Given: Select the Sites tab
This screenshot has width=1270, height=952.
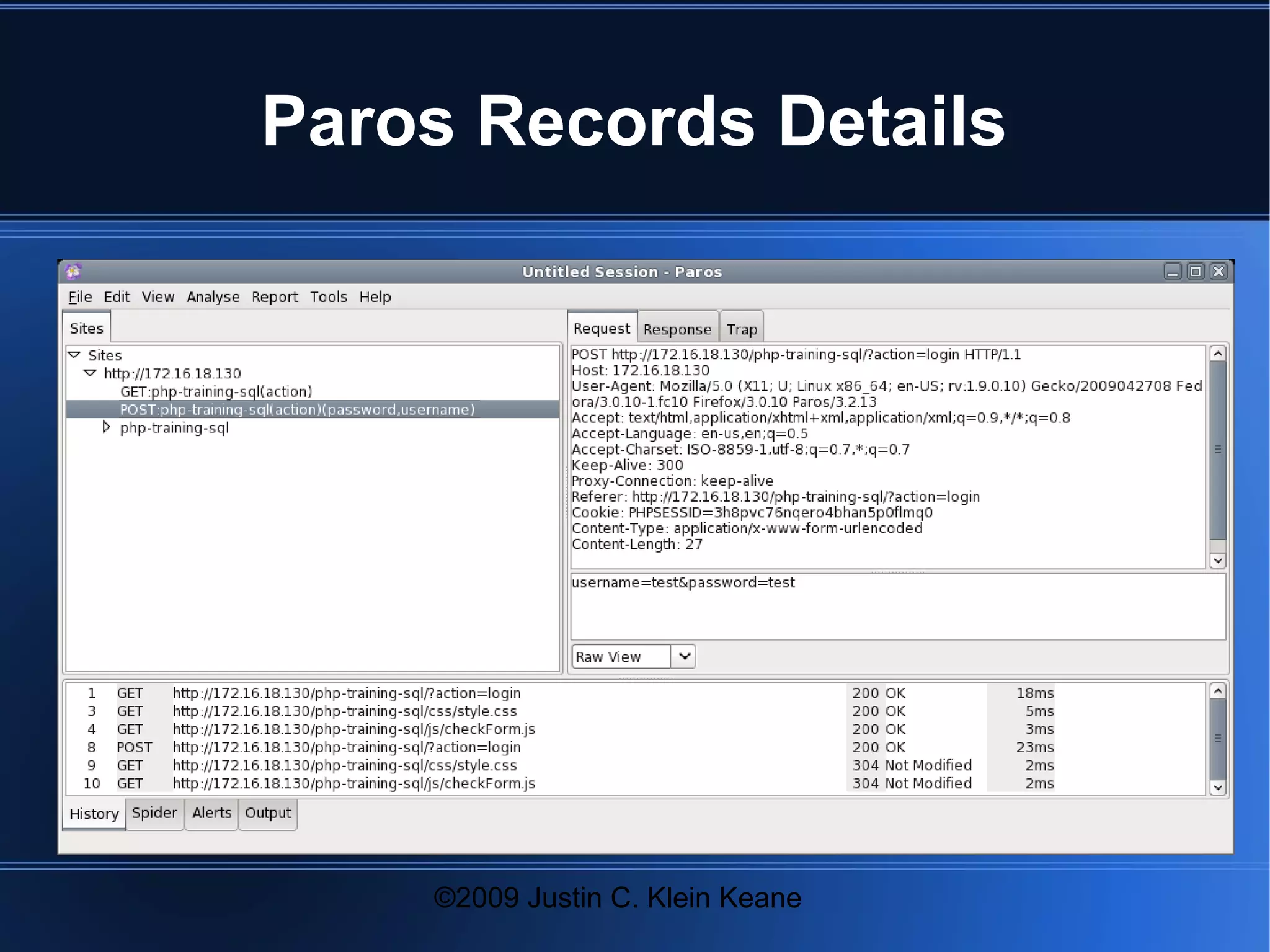Looking at the screenshot, I should coord(87,328).
